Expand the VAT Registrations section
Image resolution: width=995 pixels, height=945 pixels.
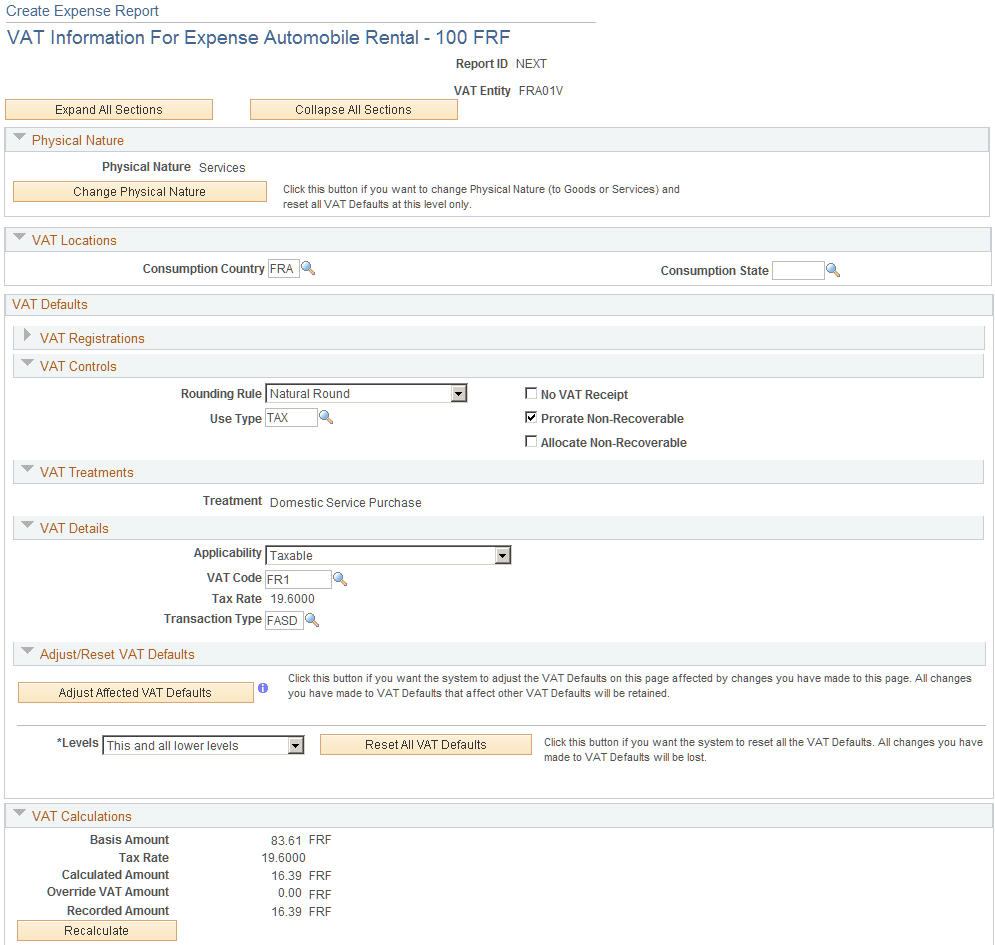point(27,336)
